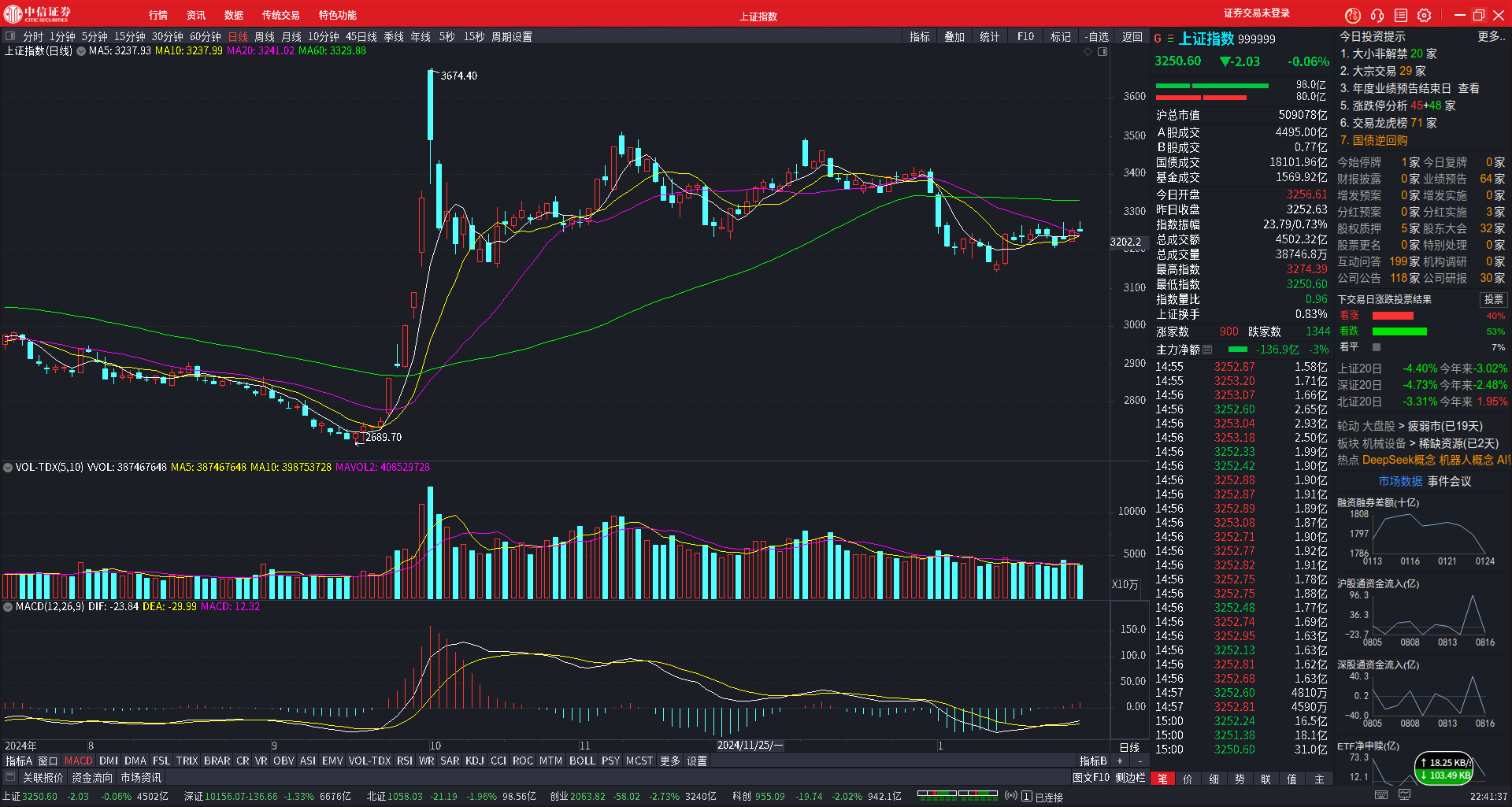The height and width of the screenshot is (807, 1512).
Task: Click the round 信 badge icon in title bar
Action: tap(1353, 15)
